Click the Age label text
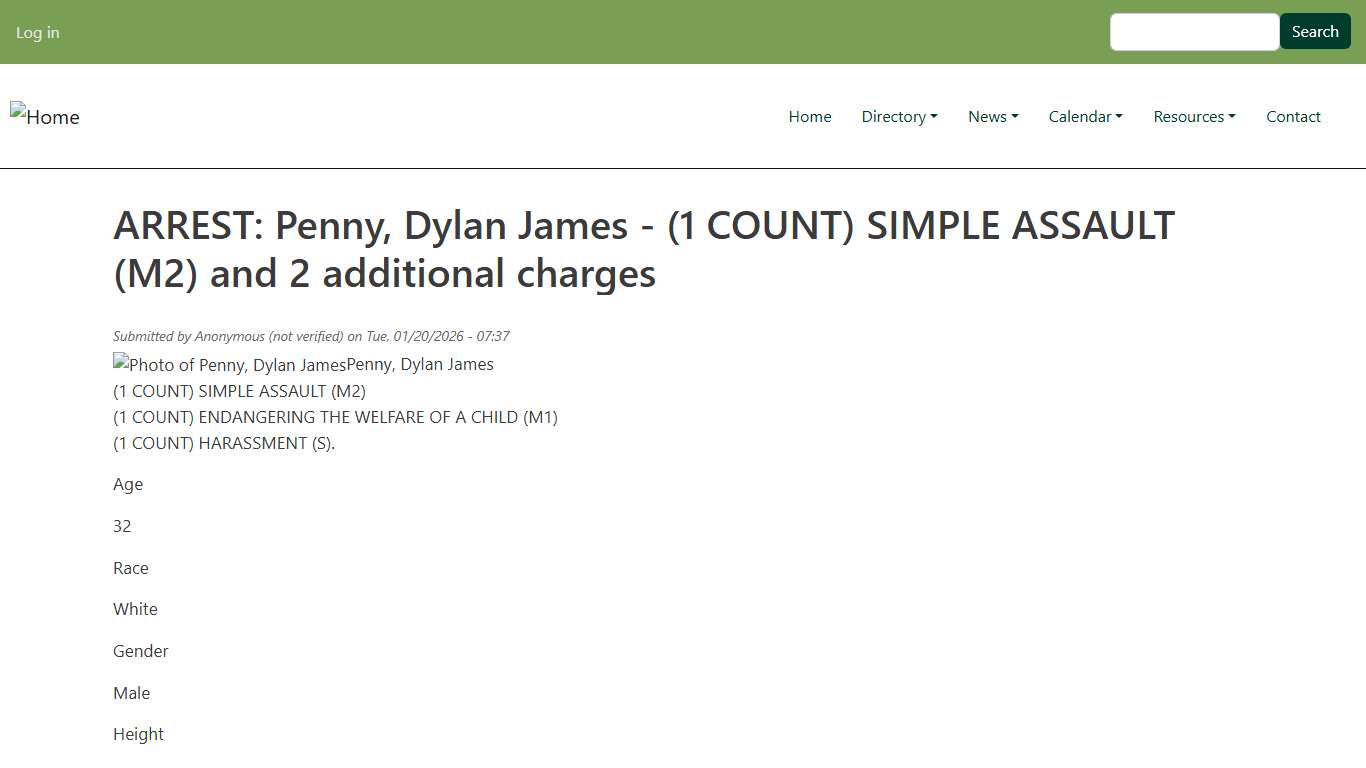The height and width of the screenshot is (768, 1366). pyautogui.click(x=128, y=484)
